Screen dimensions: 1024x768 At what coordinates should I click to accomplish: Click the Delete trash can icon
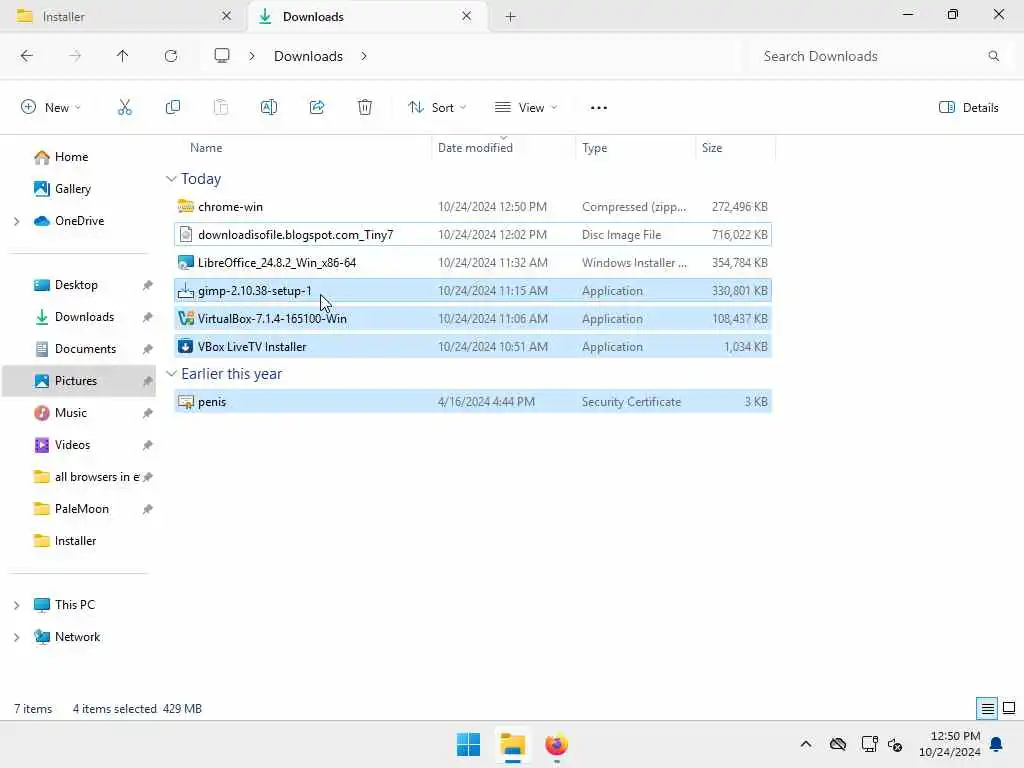click(x=365, y=108)
